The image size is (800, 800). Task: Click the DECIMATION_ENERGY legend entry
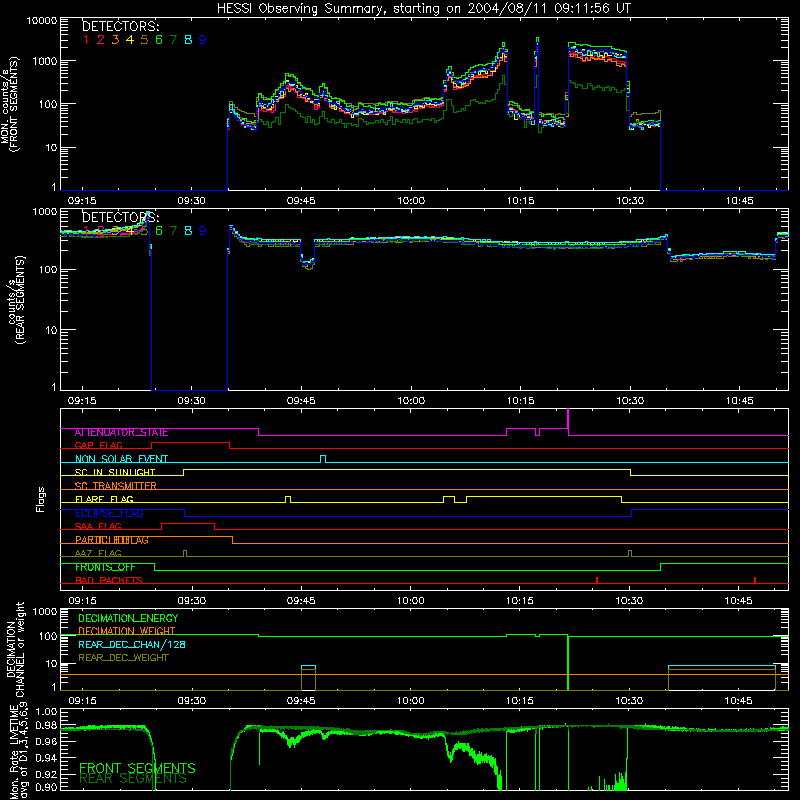point(128,618)
